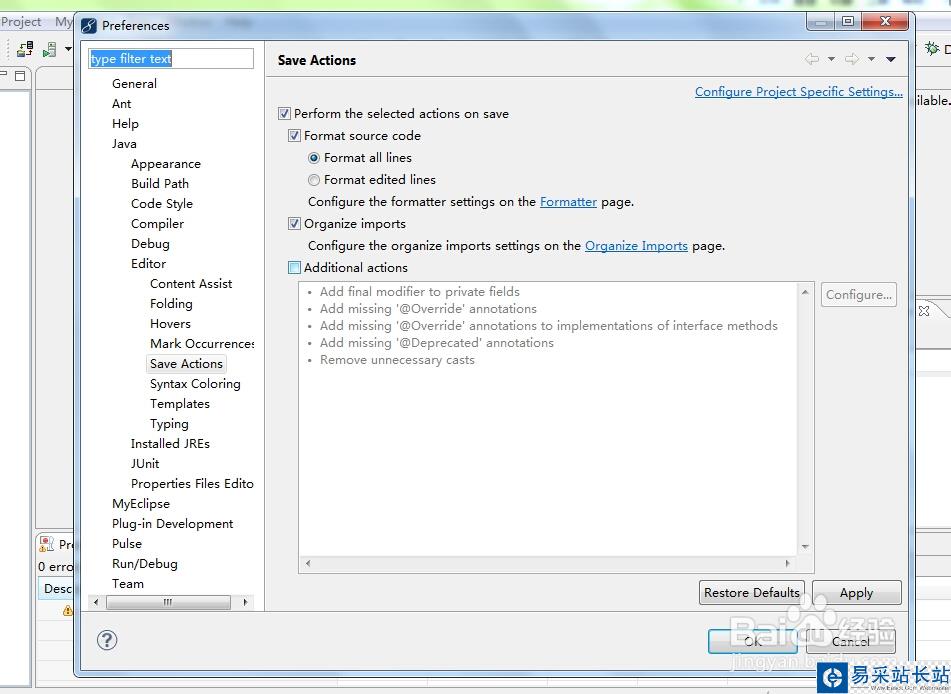Select Format all lines radio button
This screenshot has height=694, width=951.
[314, 158]
